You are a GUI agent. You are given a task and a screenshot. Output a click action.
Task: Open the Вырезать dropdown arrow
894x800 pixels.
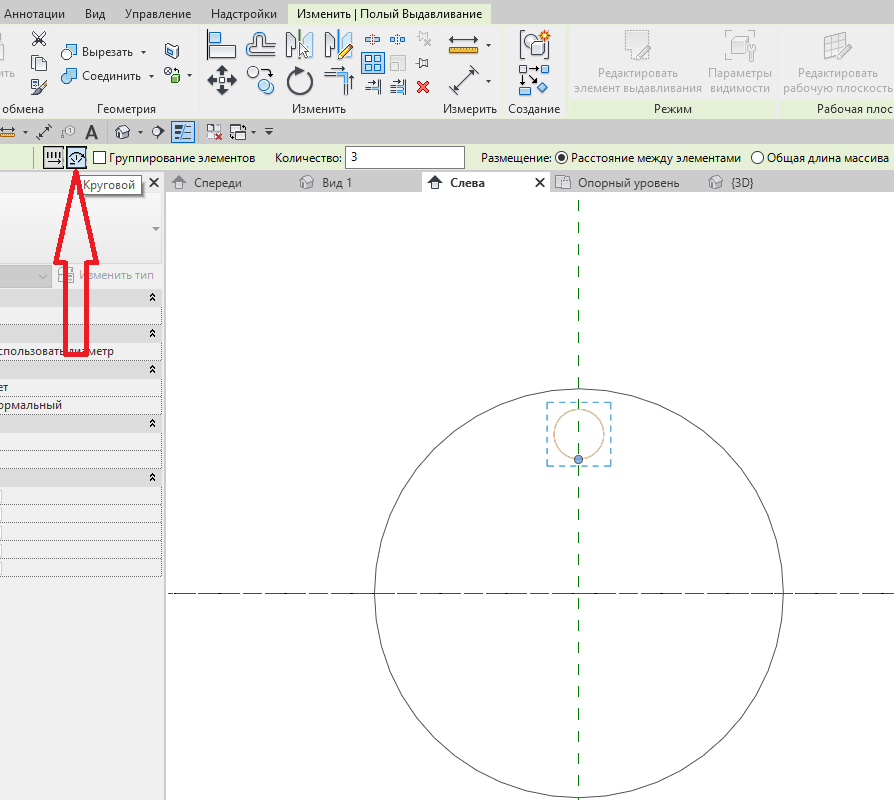[x=144, y=52]
